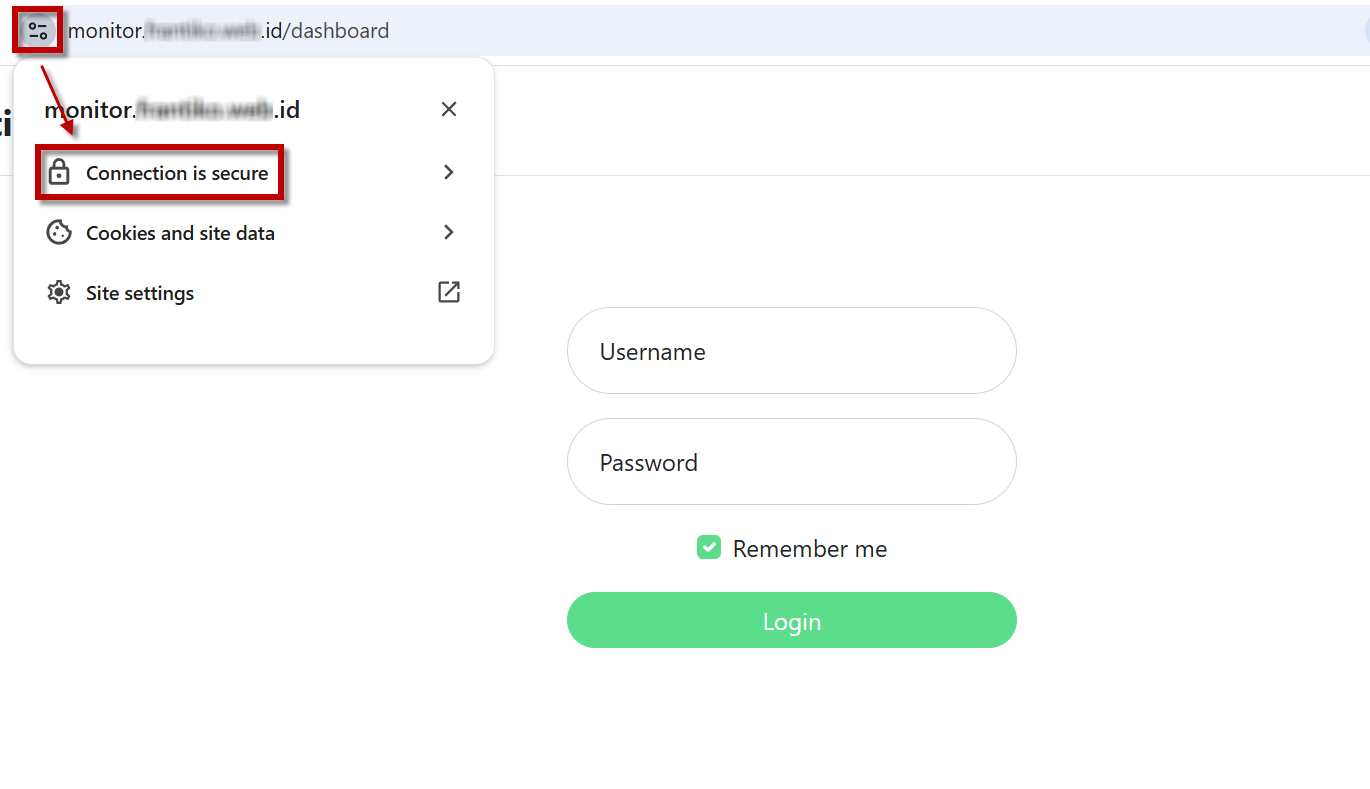Screen dimensions: 1370x789
Task: Click the Username input field
Action: (791, 351)
